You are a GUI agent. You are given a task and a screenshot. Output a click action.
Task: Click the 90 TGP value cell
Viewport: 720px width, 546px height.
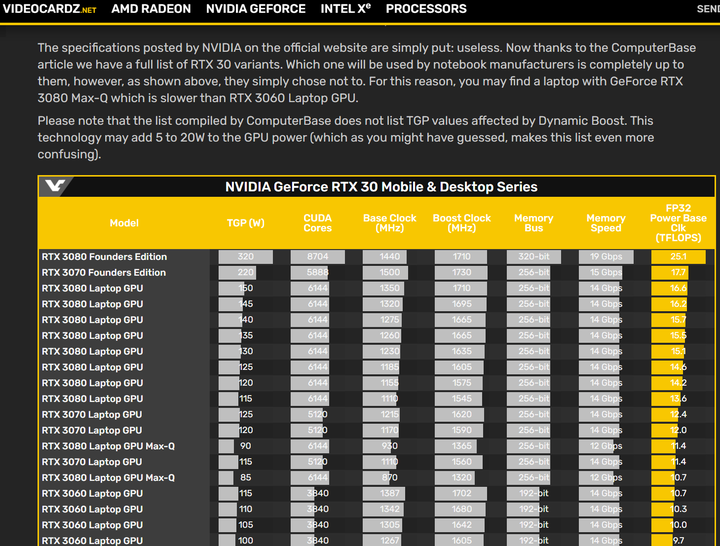click(246, 446)
